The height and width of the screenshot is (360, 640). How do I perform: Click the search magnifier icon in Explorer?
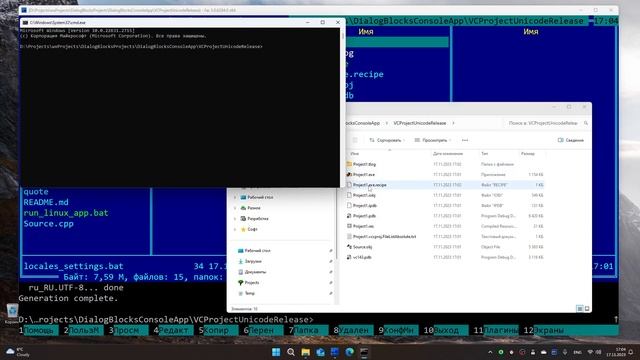click(586, 123)
